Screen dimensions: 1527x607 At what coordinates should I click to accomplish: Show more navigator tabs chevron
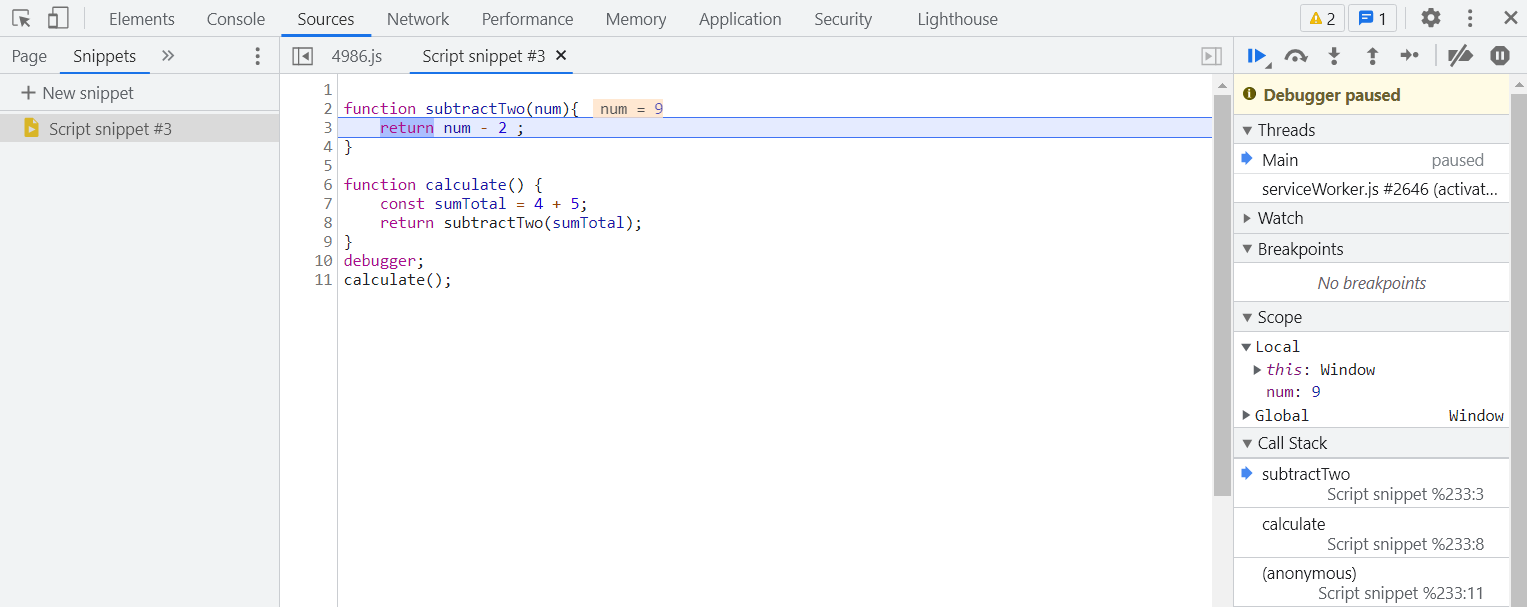[168, 56]
